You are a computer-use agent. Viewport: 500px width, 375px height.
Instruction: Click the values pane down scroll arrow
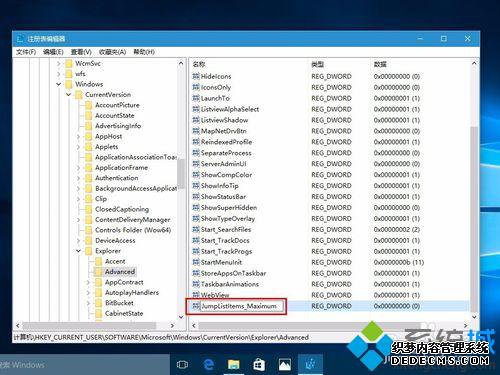[x=474, y=317]
